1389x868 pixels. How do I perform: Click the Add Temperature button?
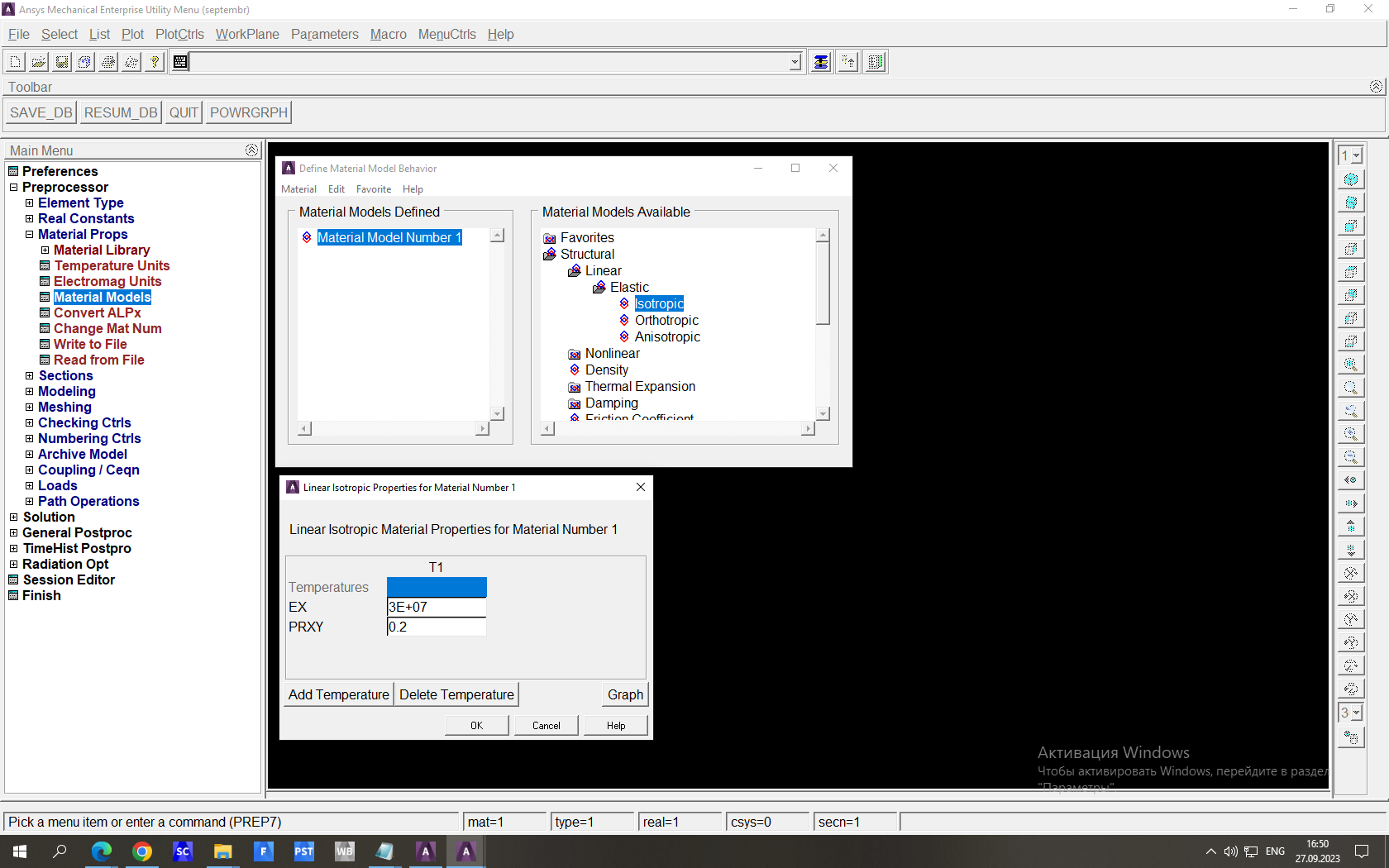click(x=339, y=694)
